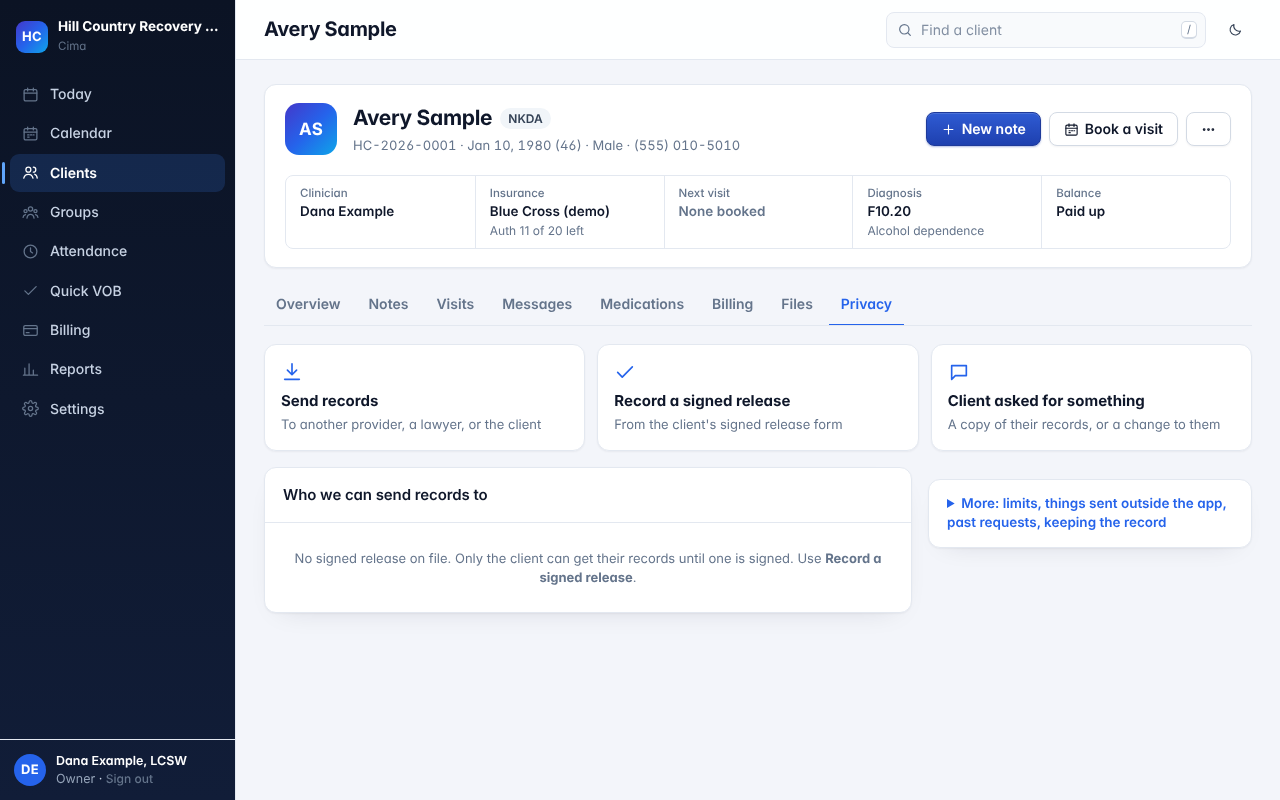The height and width of the screenshot is (800, 1280).
Task: Click the Settings gear icon
Action: pyautogui.click(x=30, y=409)
